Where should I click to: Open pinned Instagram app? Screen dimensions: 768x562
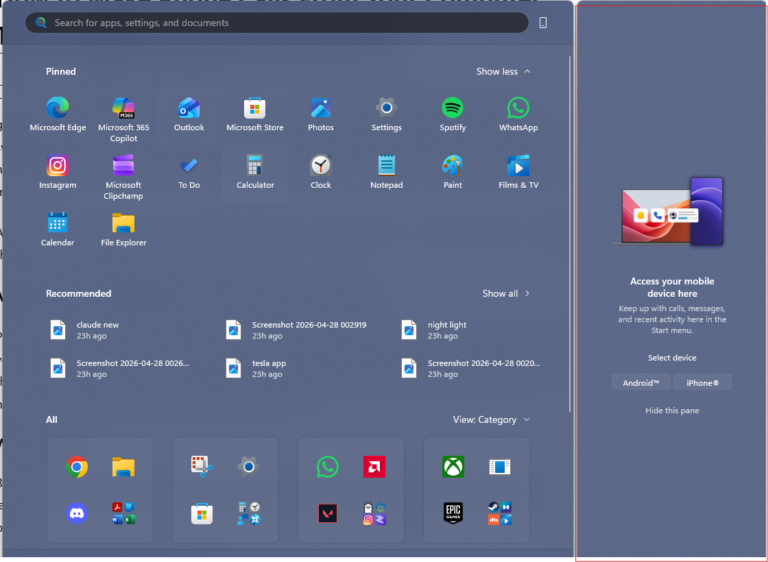coord(58,172)
